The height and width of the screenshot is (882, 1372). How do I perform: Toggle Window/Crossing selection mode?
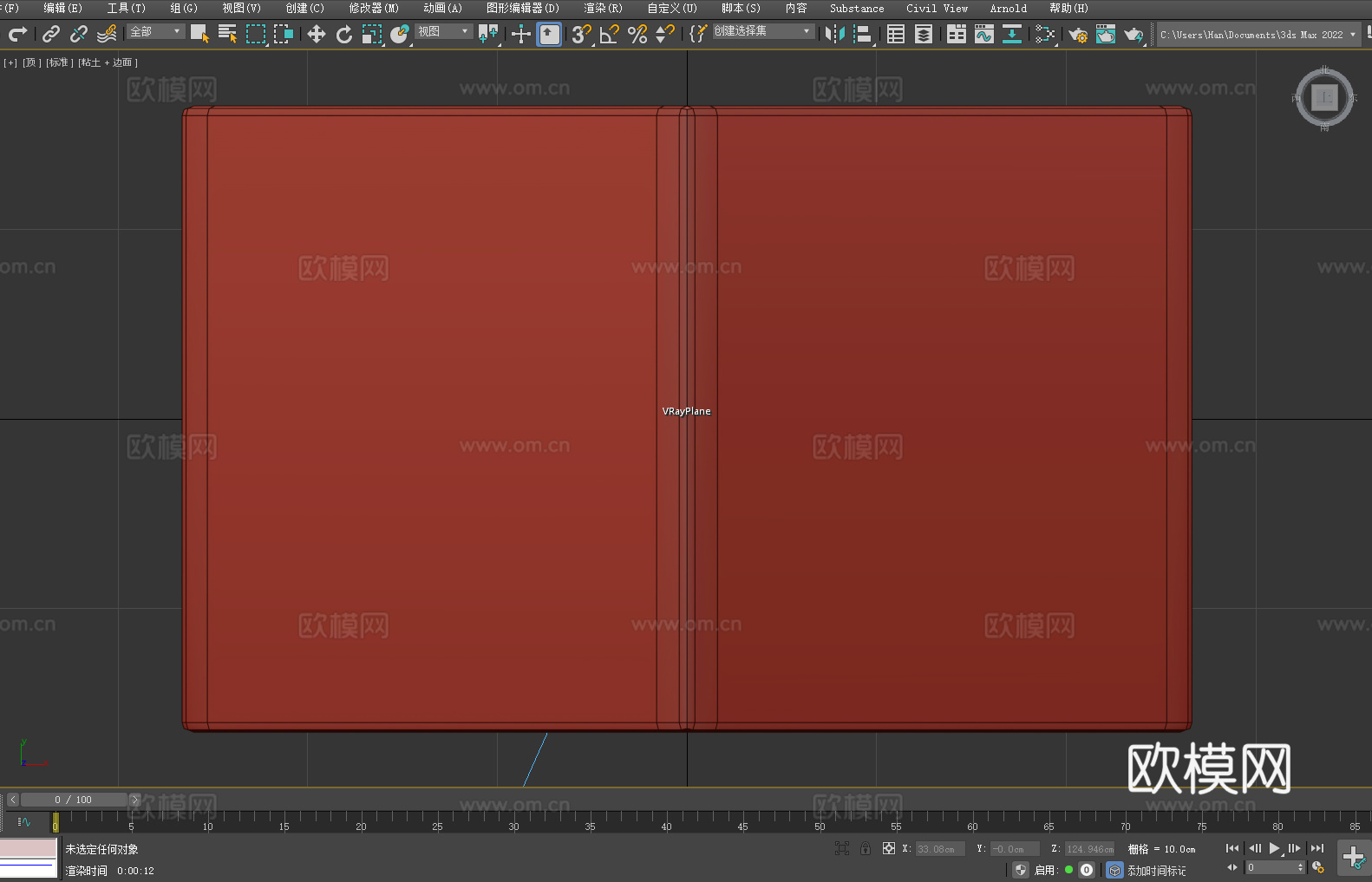(x=284, y=34)
